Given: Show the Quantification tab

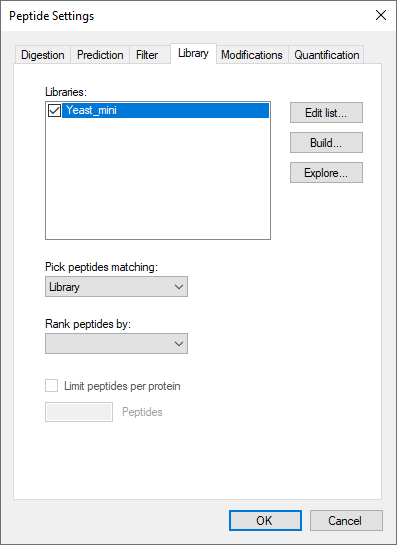Looking at the screenshot, I should [x=326, y=55].
